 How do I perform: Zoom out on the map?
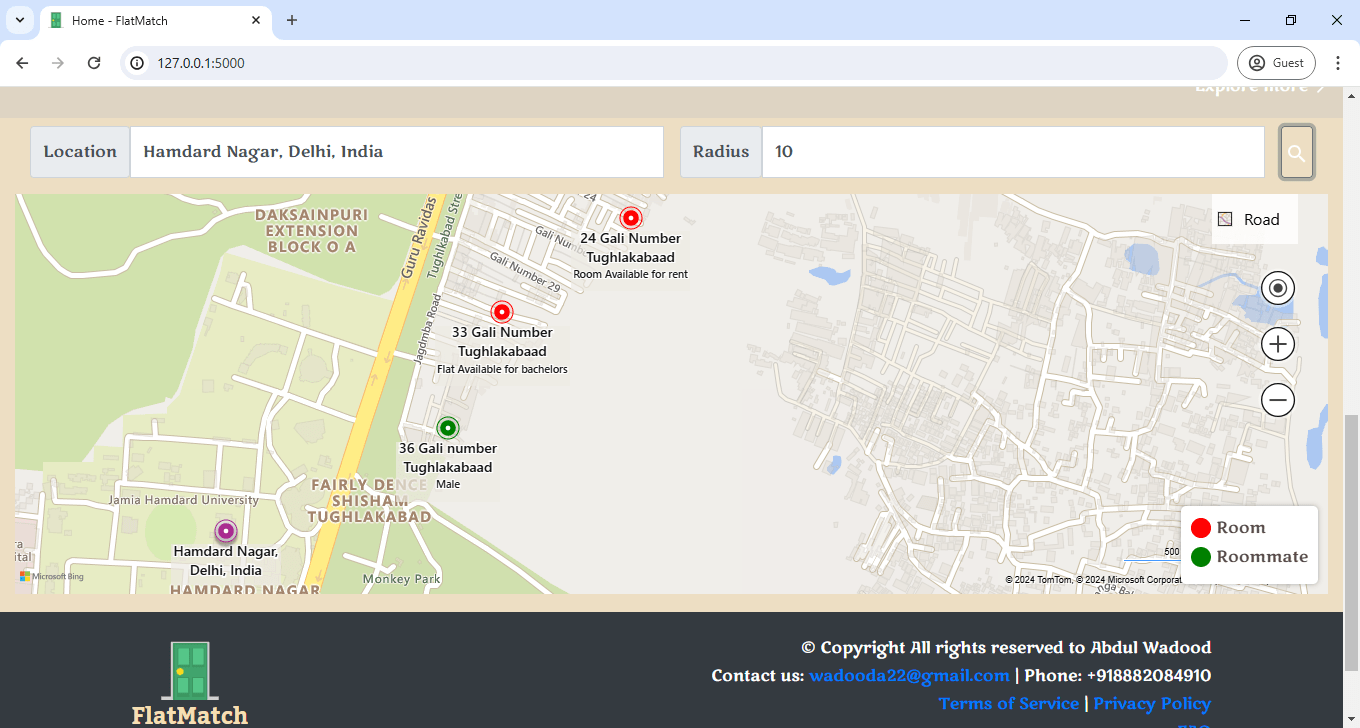(x=1278, y=400)
